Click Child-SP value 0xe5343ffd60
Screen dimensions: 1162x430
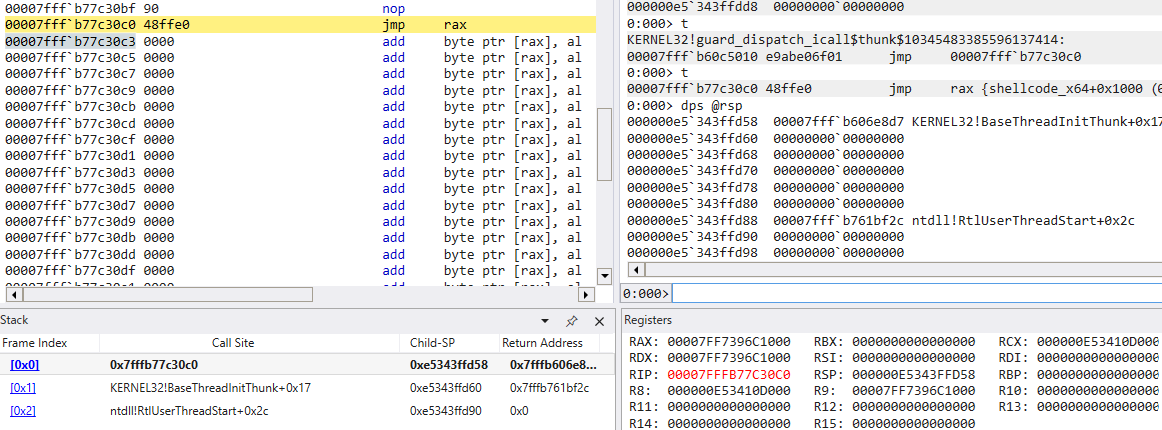pos(446,388)
